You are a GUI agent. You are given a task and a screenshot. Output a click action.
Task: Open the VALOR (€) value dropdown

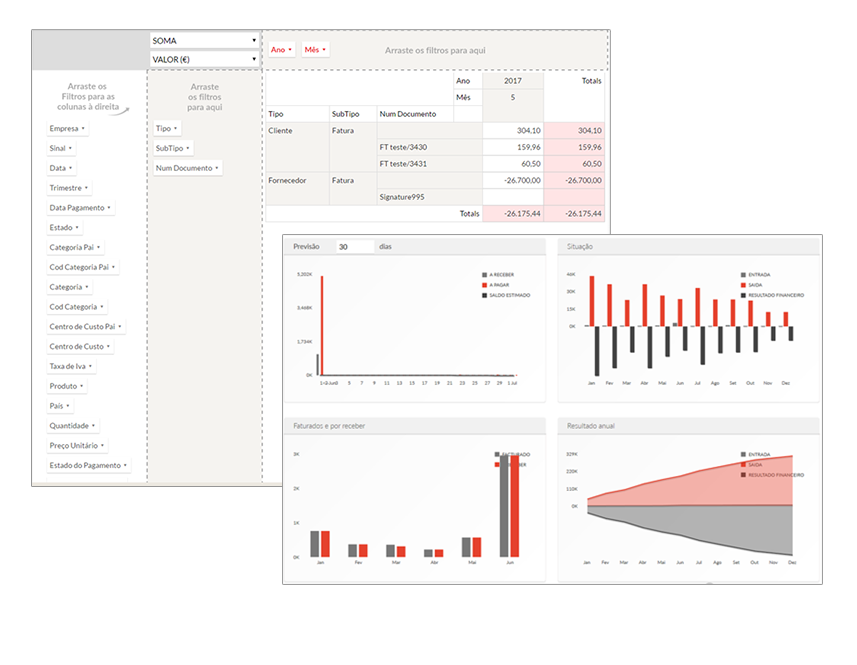[204, 59]
